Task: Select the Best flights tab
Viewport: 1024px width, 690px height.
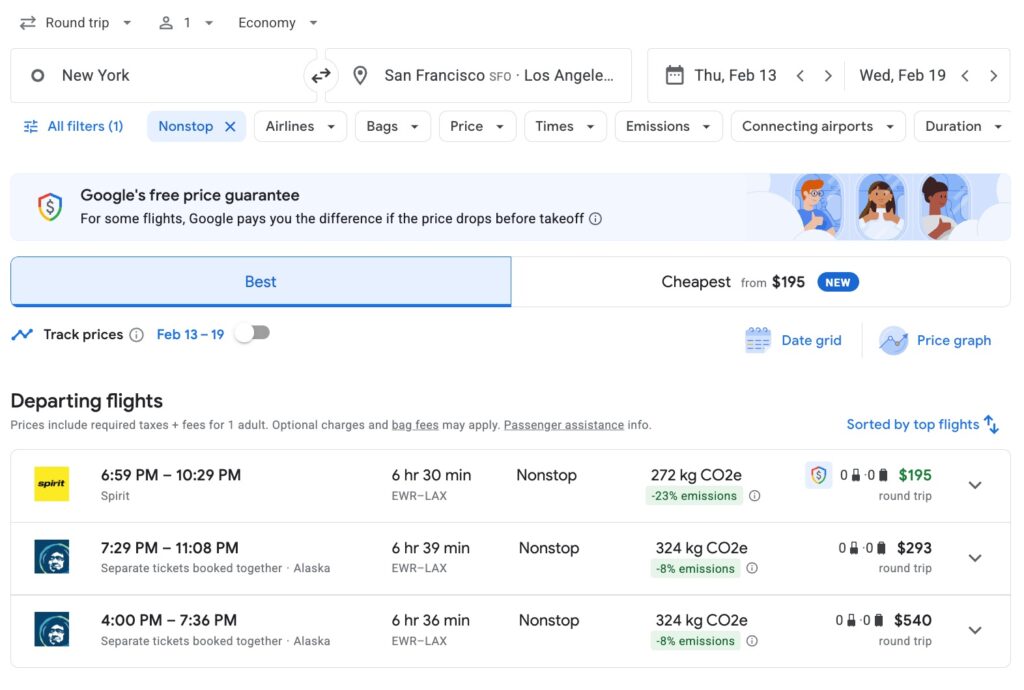Action: point(260,281)
